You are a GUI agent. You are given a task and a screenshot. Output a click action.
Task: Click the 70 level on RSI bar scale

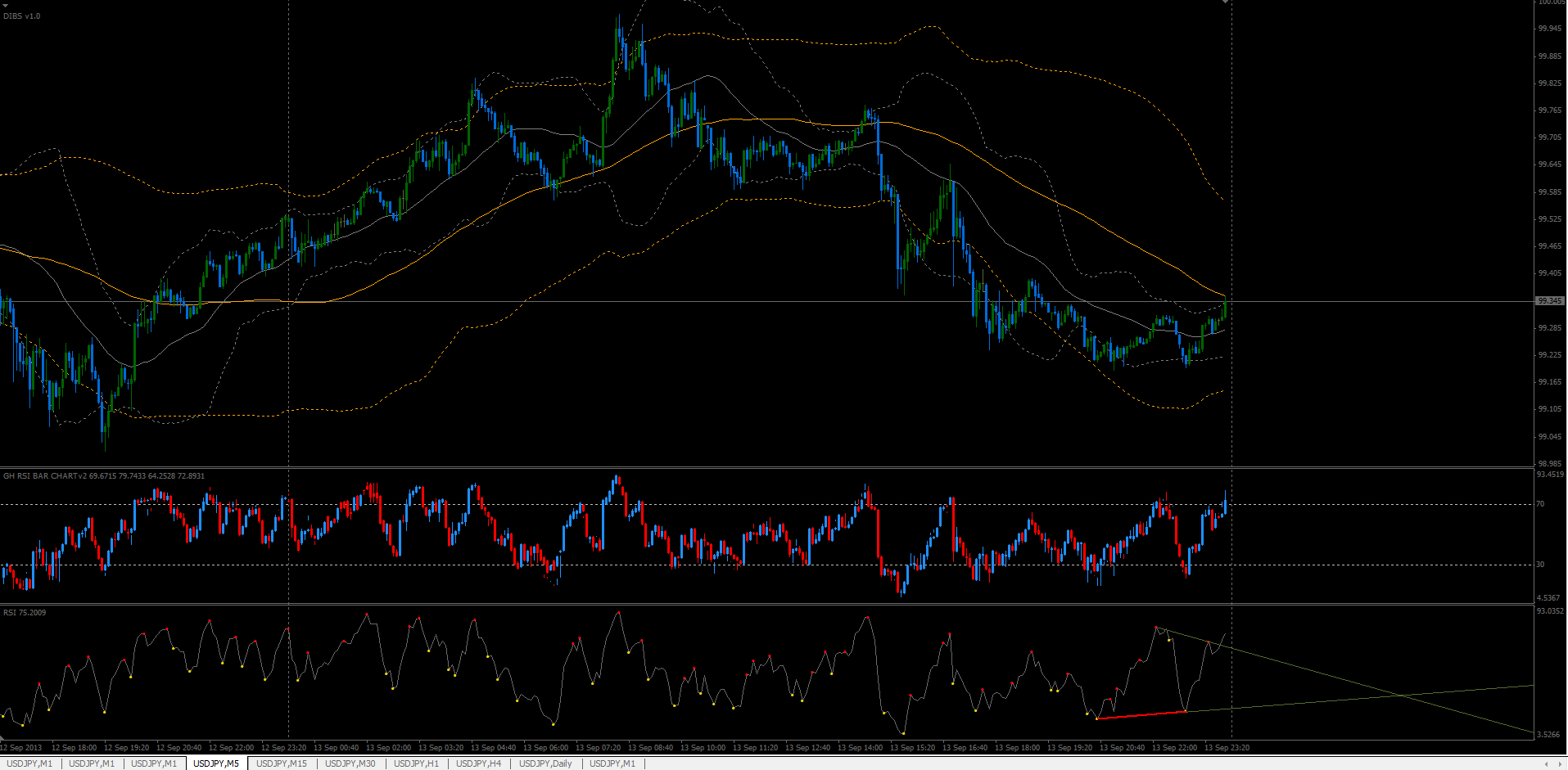(1540, 504)
